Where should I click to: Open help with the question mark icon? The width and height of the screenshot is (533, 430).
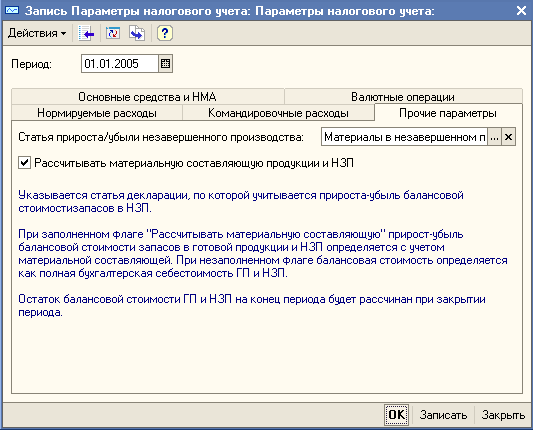coord(165,33)
